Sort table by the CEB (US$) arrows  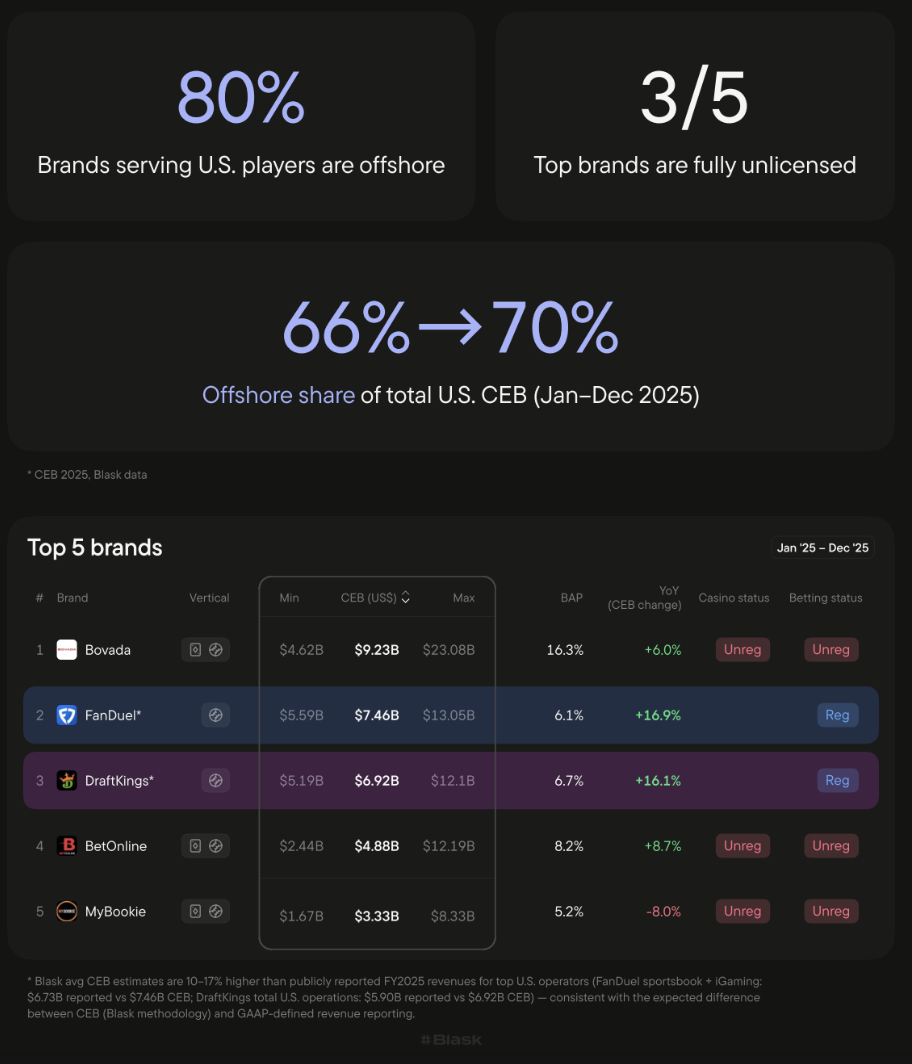(406, 598)
